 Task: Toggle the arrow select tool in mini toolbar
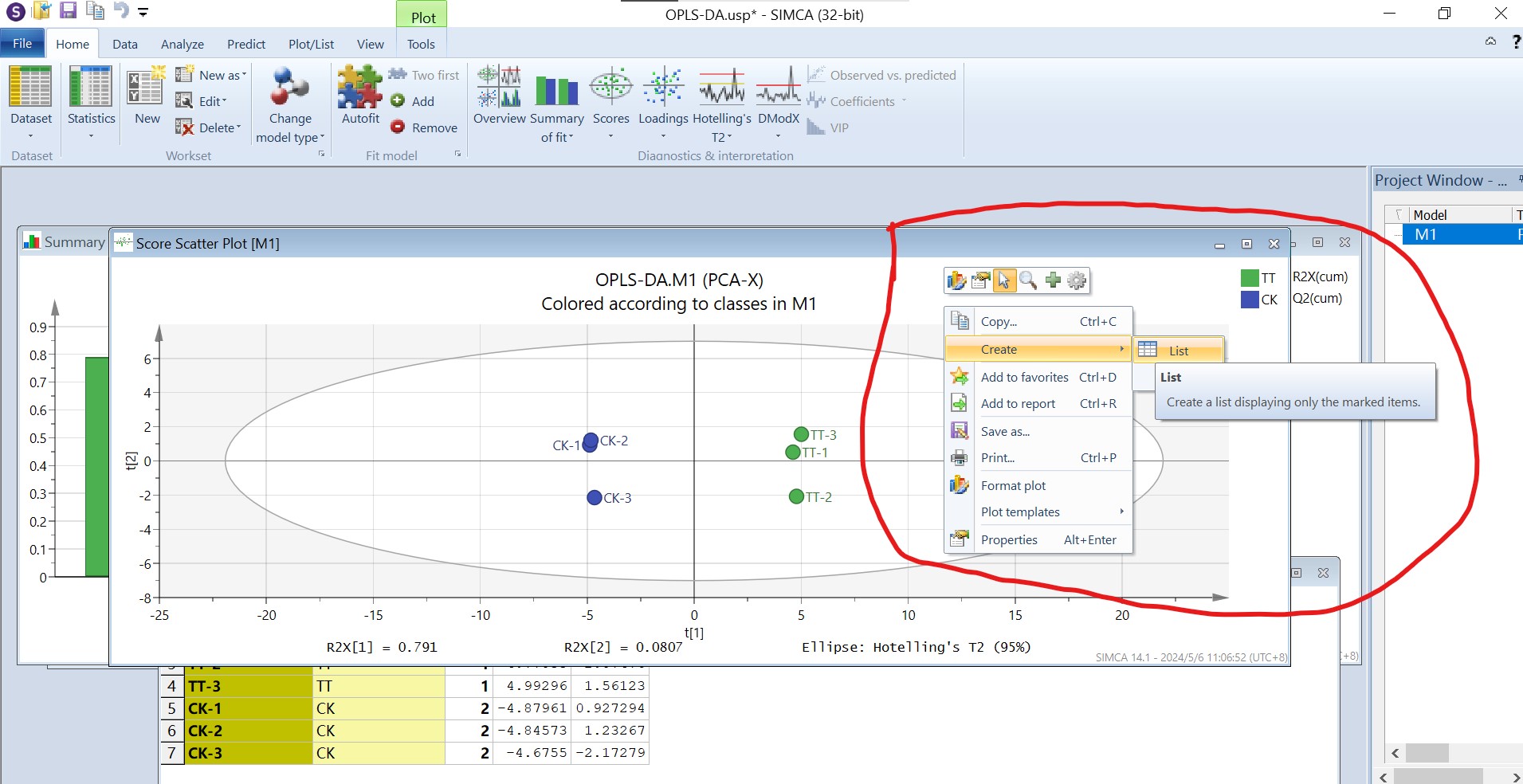click(x=1004, y=280)
